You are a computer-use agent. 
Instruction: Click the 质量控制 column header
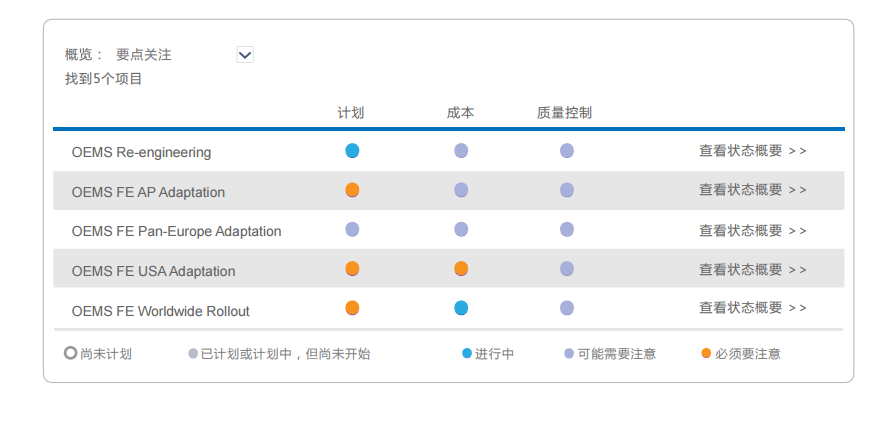tap(564, 113)
